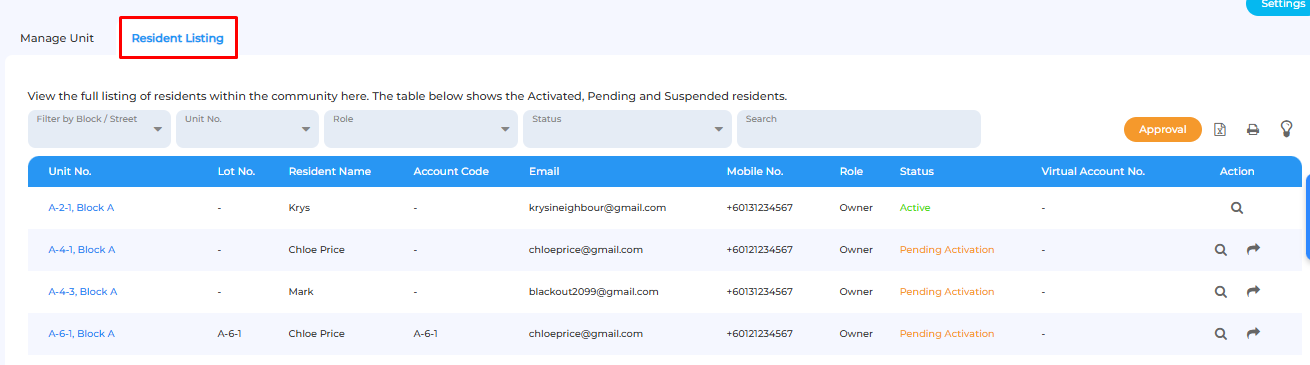Click the orange Approval button

point(1163,129)
